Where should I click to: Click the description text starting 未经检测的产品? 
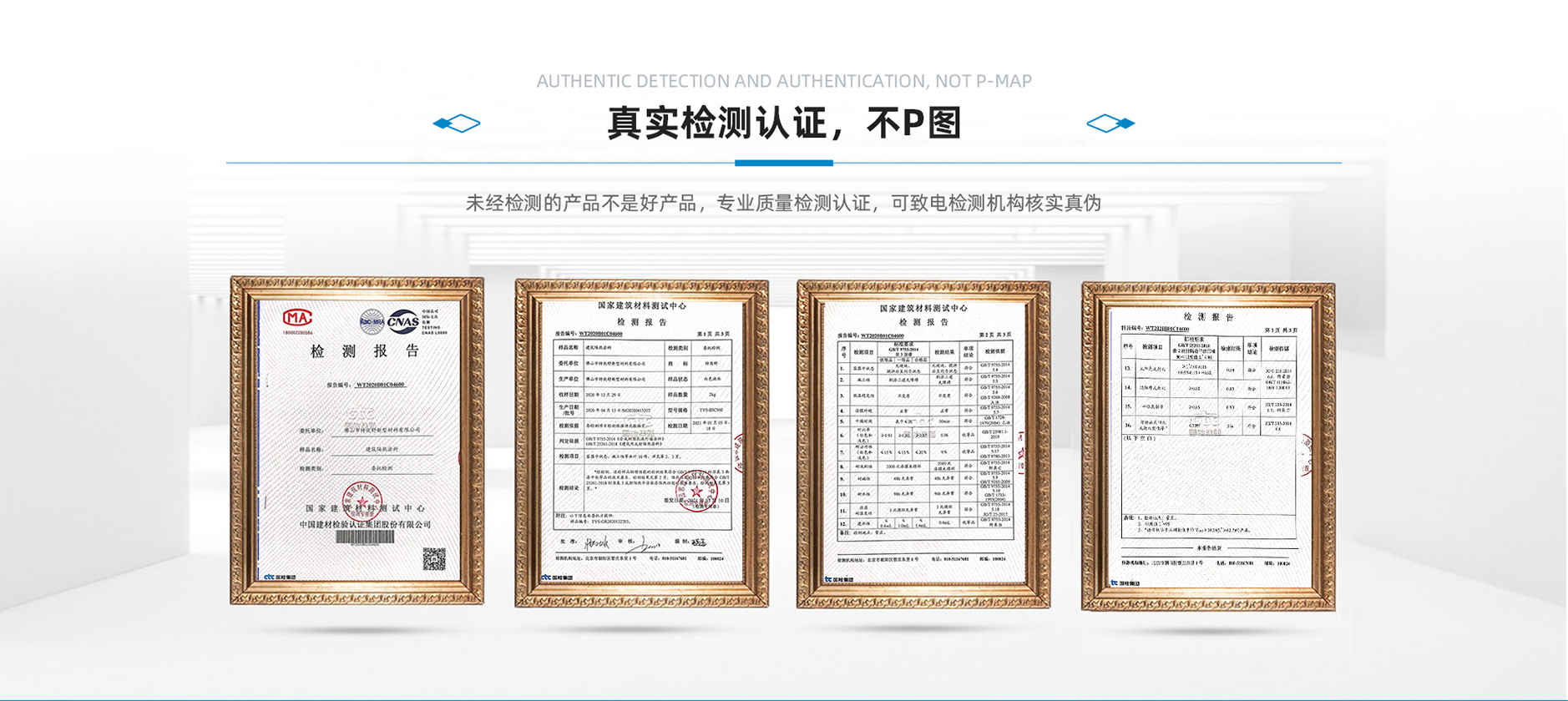point(783,203)
